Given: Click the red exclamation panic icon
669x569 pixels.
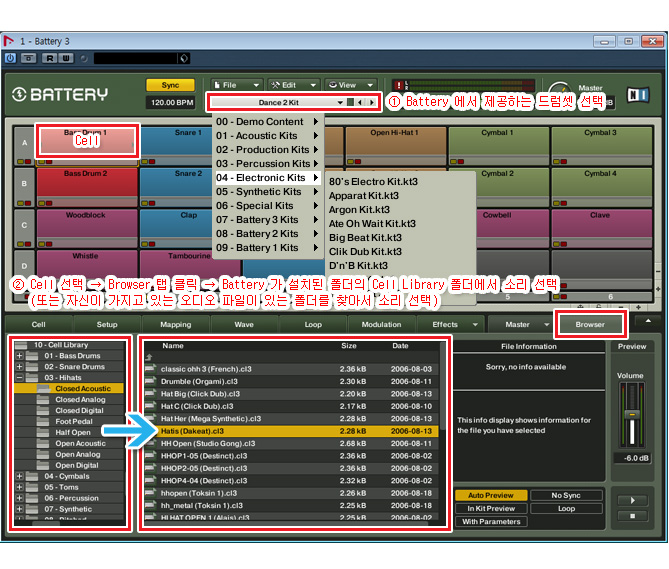Looking at the screenshot, I should [398, 85].
